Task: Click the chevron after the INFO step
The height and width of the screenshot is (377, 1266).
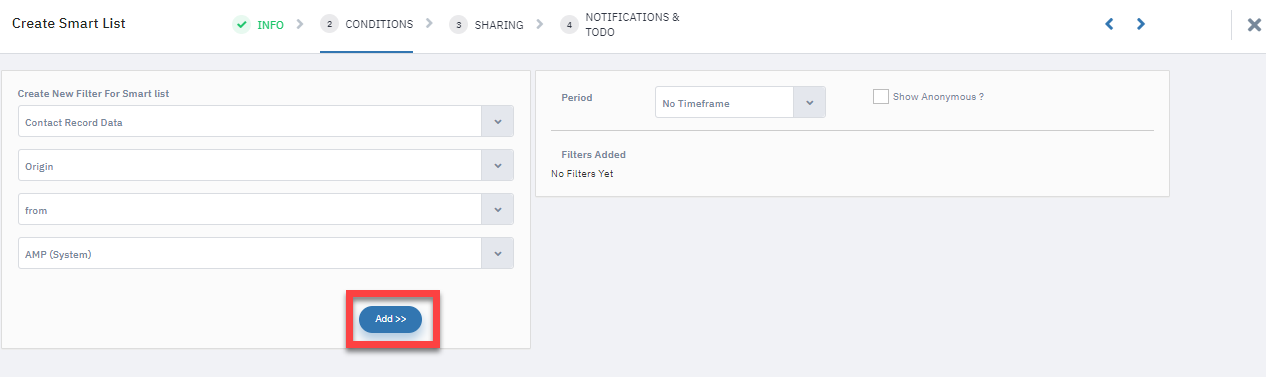Action: (x=299, y=24)
